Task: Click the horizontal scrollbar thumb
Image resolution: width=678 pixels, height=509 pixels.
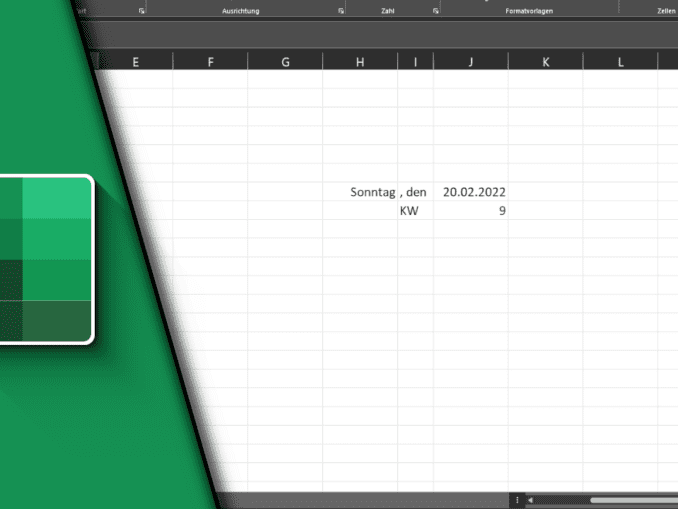Action: [632, 499]
